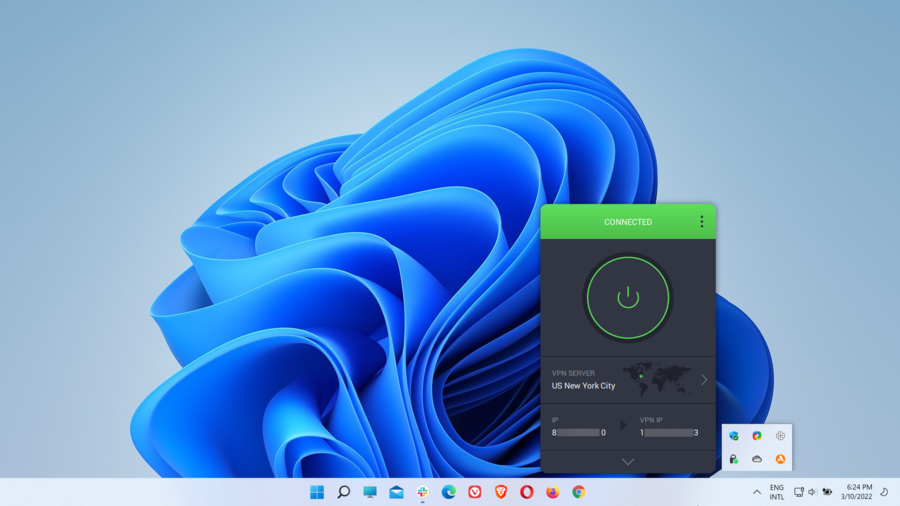Launch Opera browser from the taskbar
This screenshot has height=506, width=900.
point(527,492)
